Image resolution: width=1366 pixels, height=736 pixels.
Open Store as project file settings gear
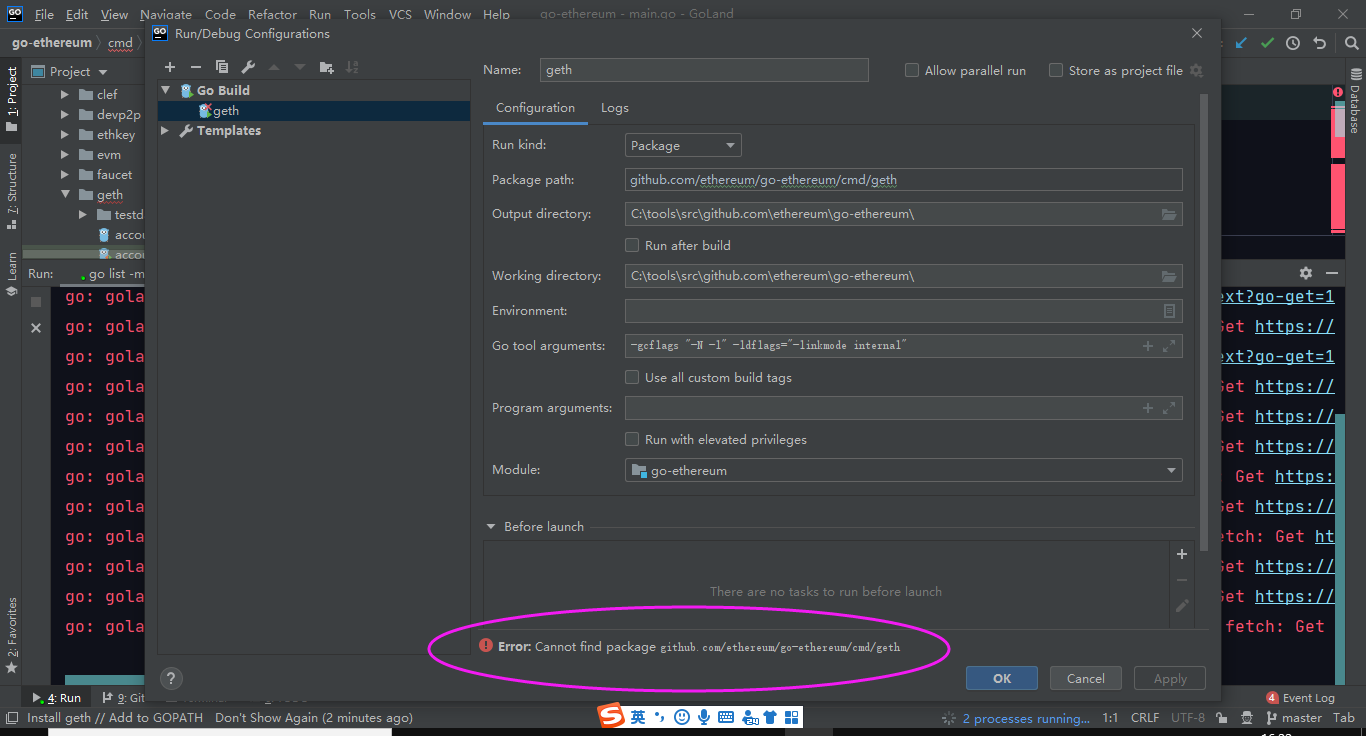[x=1196, y=71]
